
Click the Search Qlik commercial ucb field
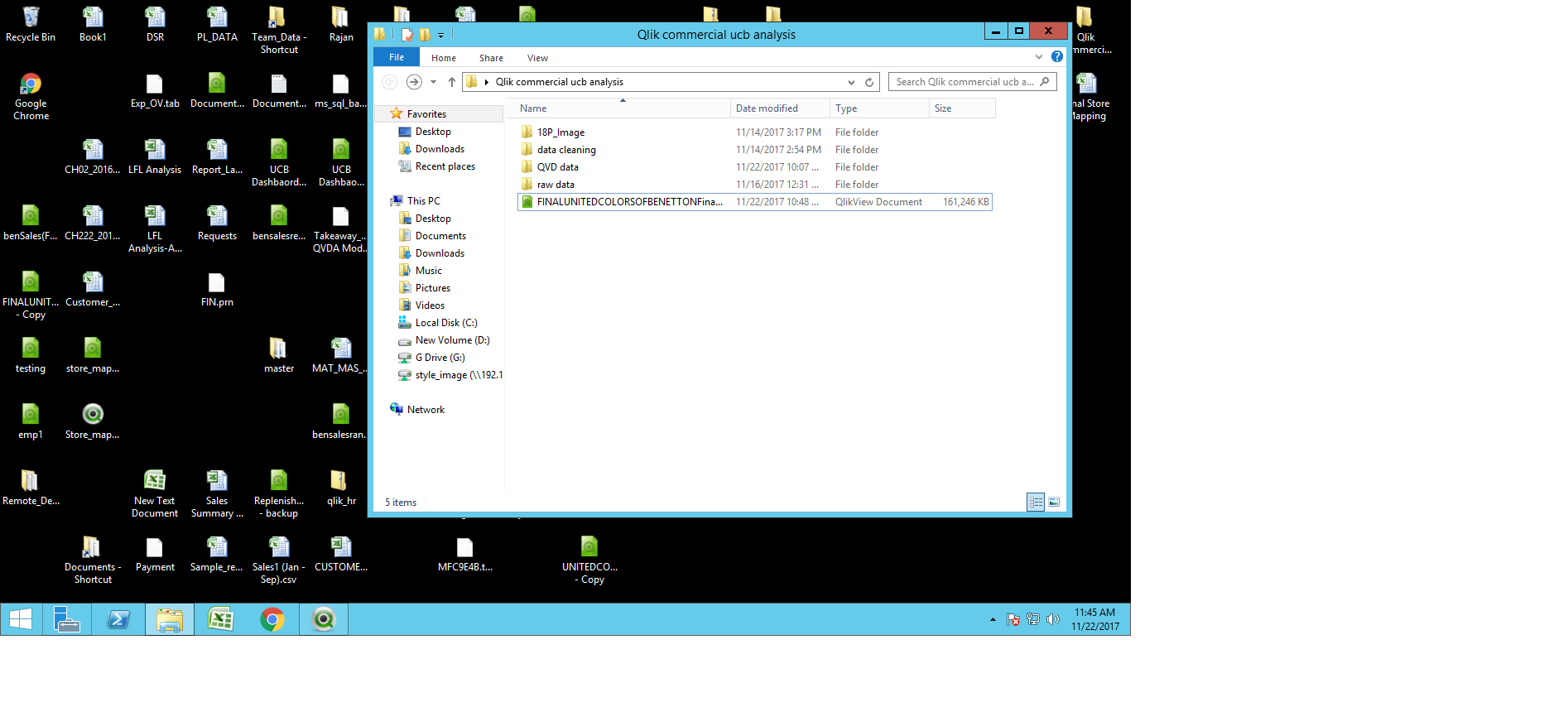click(x=964, y=82)
